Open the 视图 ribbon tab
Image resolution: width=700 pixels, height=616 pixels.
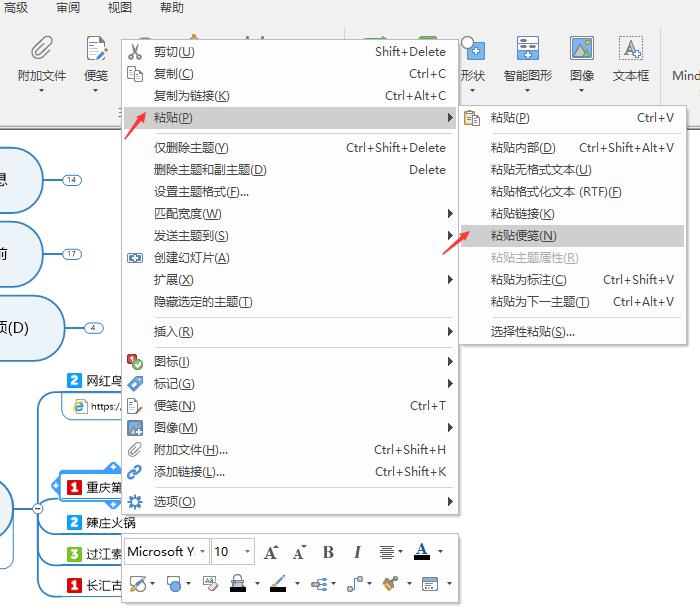(120, 8)
